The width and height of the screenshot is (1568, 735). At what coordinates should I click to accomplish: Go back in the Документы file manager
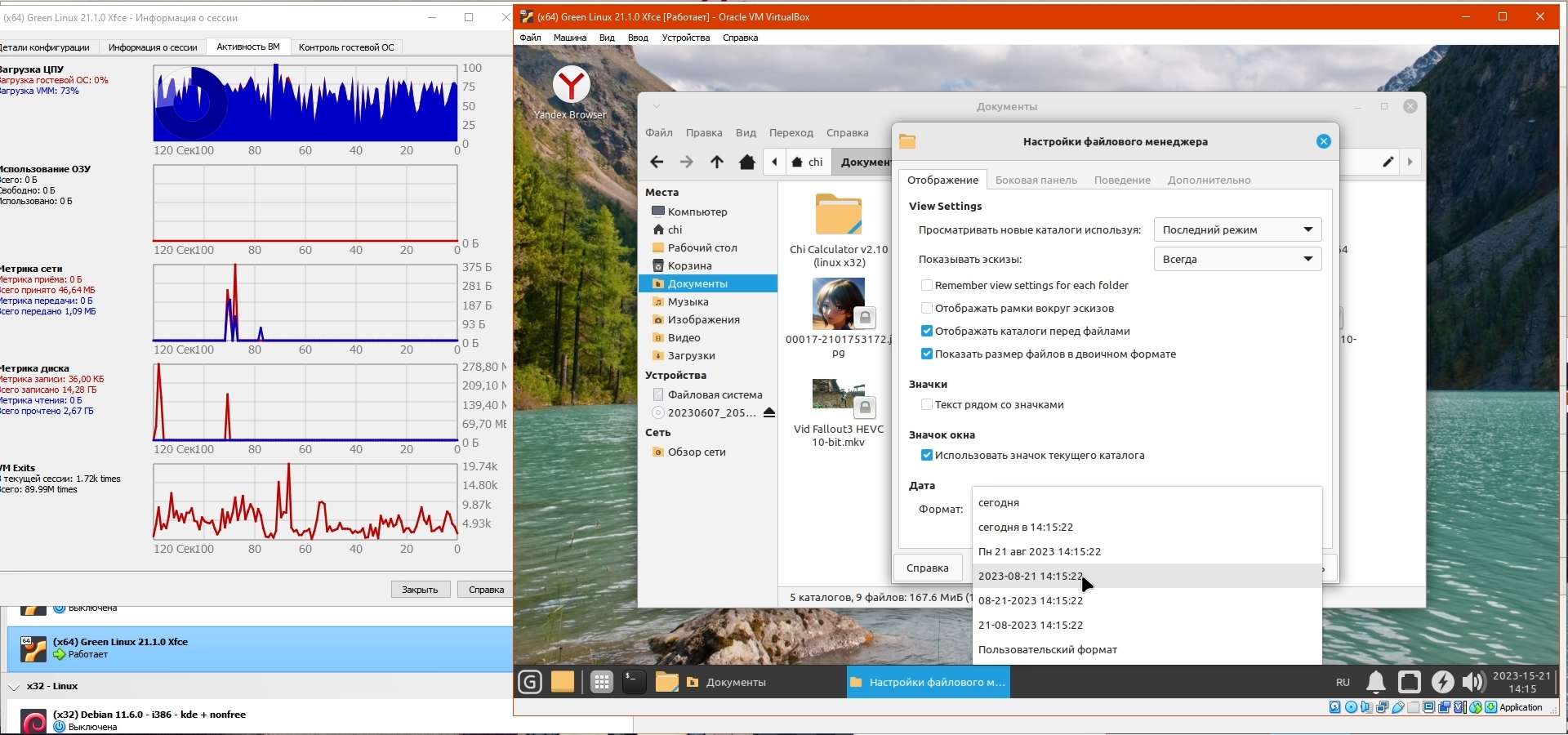[x=657, y=162]
